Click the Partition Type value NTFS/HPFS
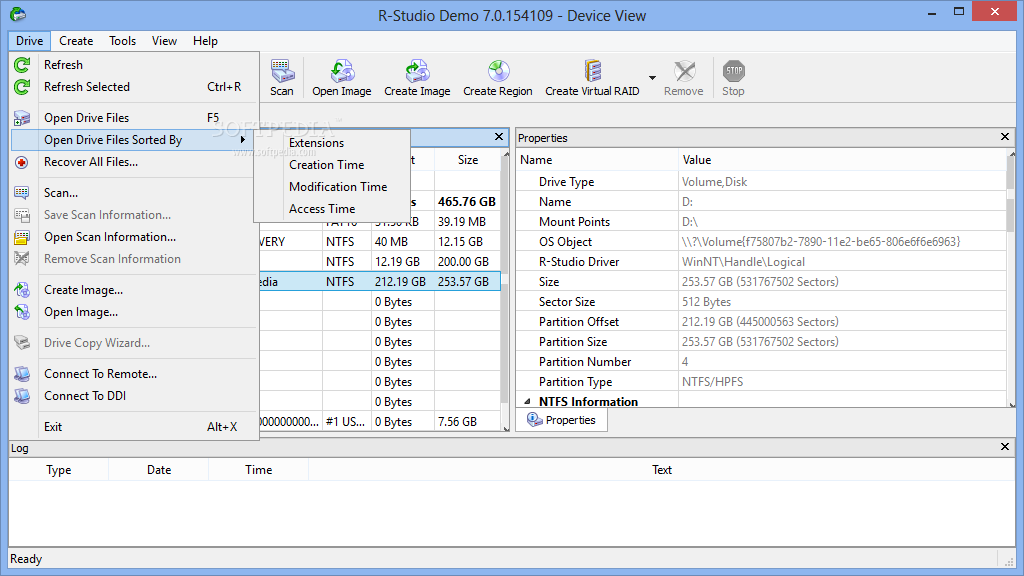Screen dimensions: 1024x576 tap(712, 382)
